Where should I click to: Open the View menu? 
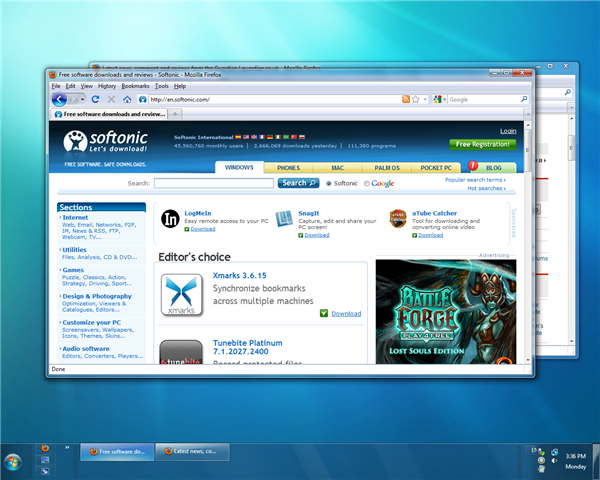86,86
